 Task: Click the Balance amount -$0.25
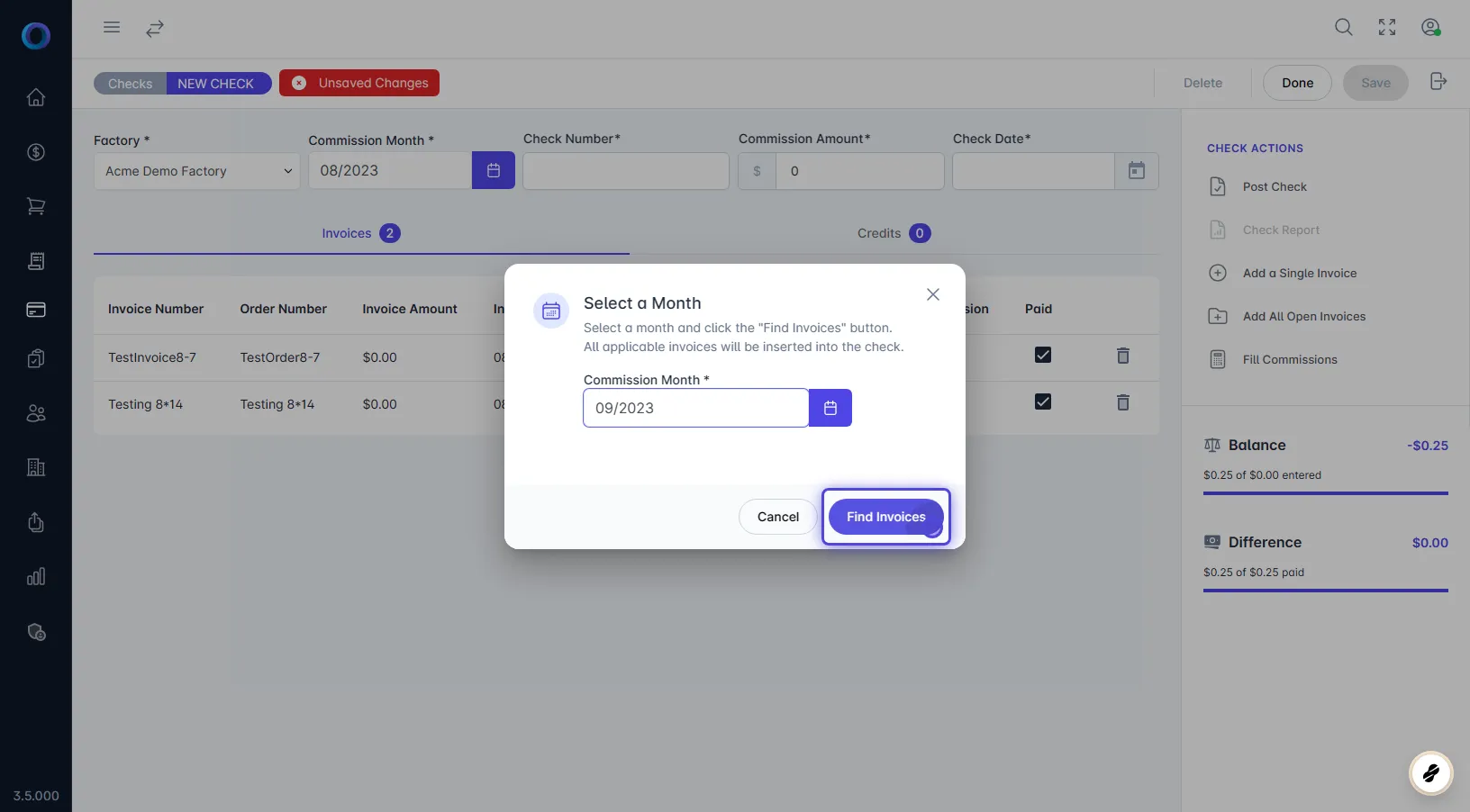(1428, 446)
